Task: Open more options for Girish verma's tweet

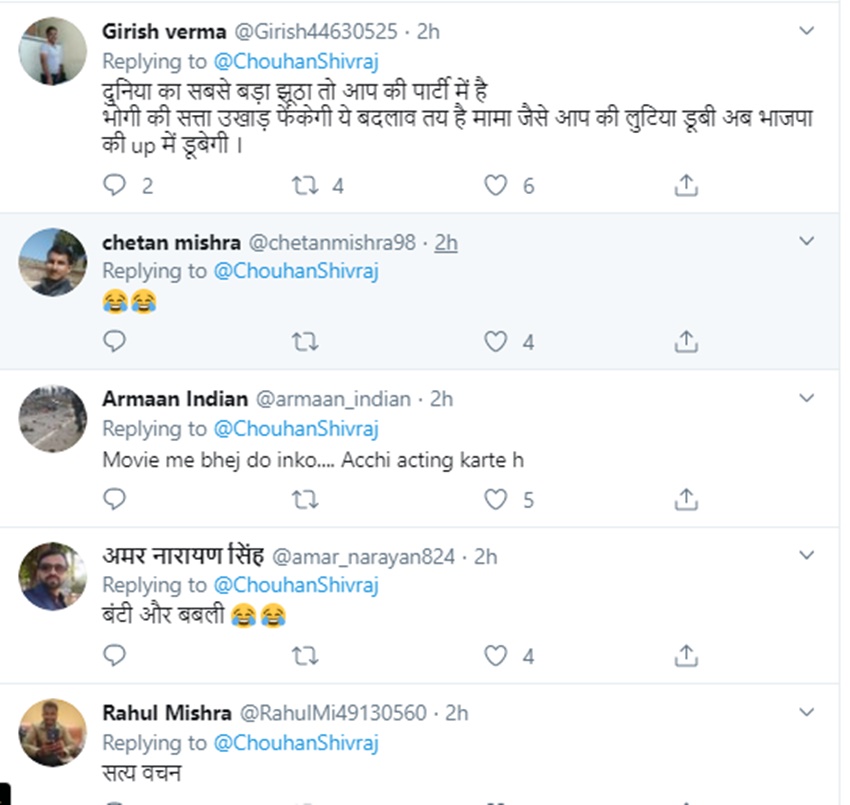Action: [807, 32]
